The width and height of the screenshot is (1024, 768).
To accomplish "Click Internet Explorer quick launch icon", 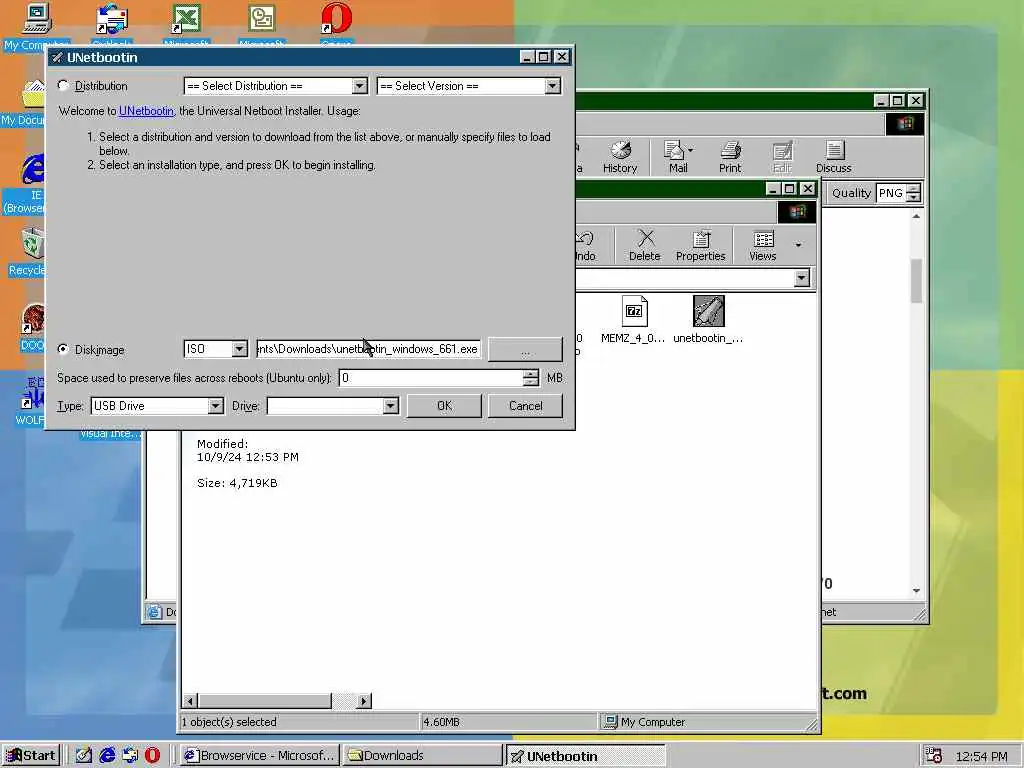I will [106, 756].
